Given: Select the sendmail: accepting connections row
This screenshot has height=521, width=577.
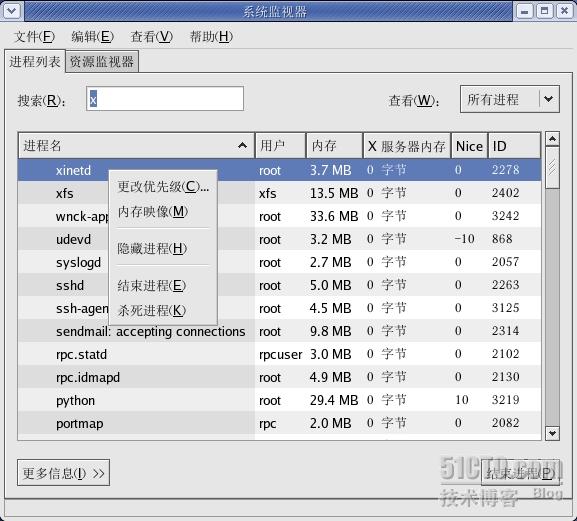Looking at the screenshot, I should pos(280,331).
